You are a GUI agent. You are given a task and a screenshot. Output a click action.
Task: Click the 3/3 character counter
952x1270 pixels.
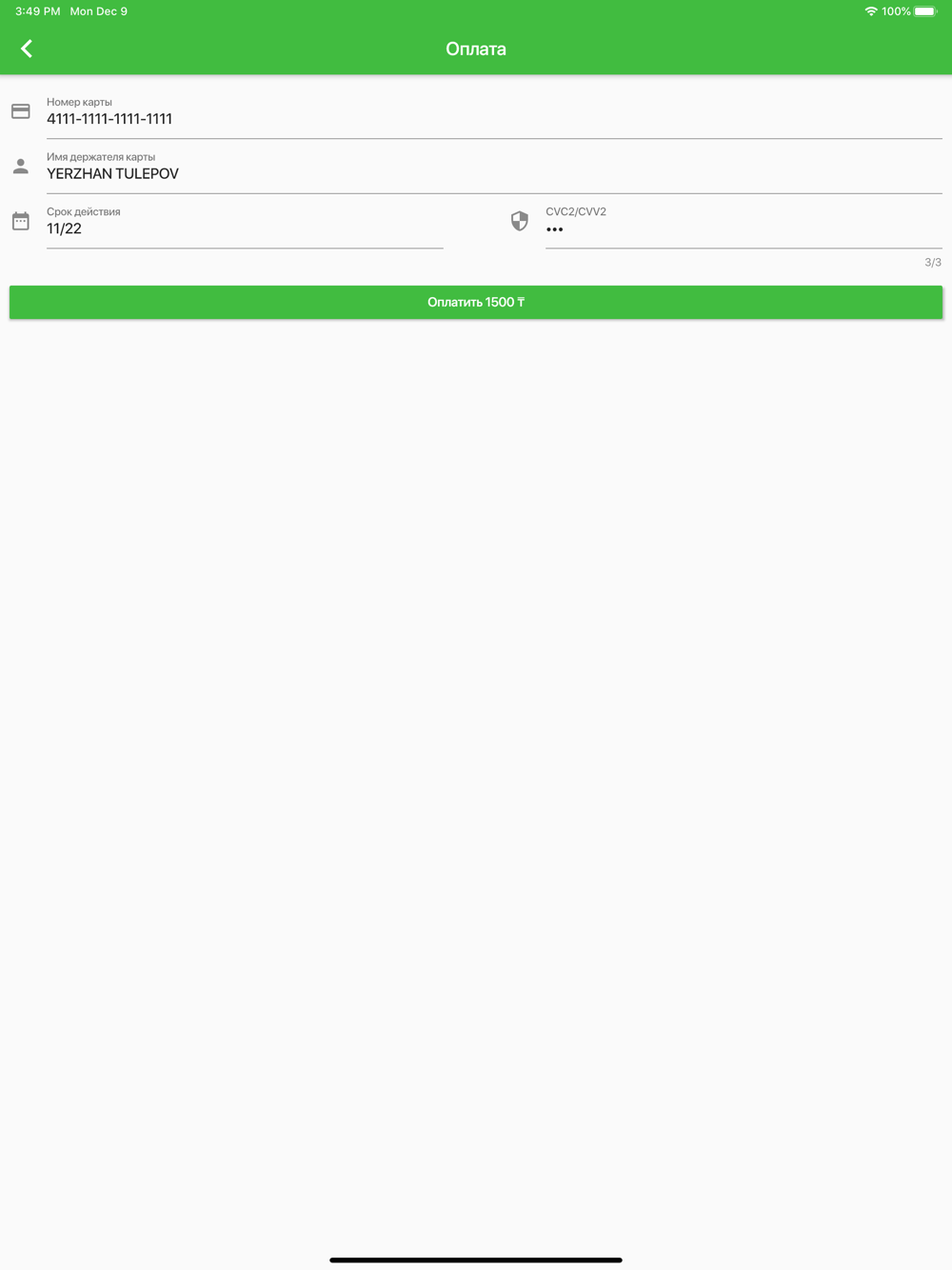pyautogui.click(x=933, y=263)
